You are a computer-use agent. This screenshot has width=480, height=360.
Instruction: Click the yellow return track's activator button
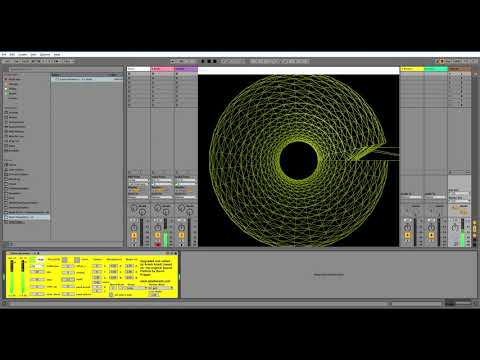[x=407, y=235]
